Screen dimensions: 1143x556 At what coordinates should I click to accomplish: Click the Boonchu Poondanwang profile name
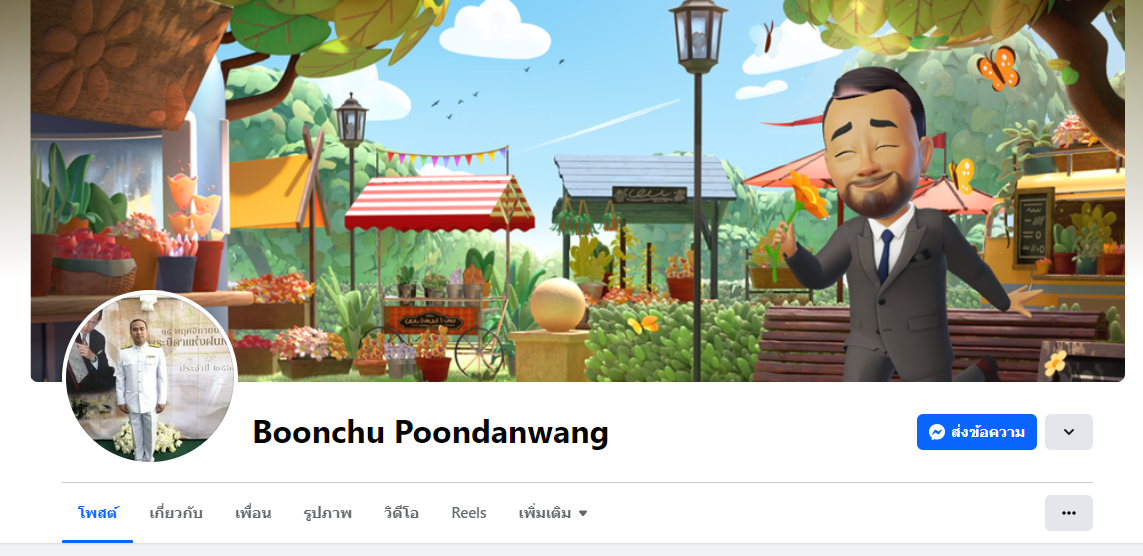430,432
